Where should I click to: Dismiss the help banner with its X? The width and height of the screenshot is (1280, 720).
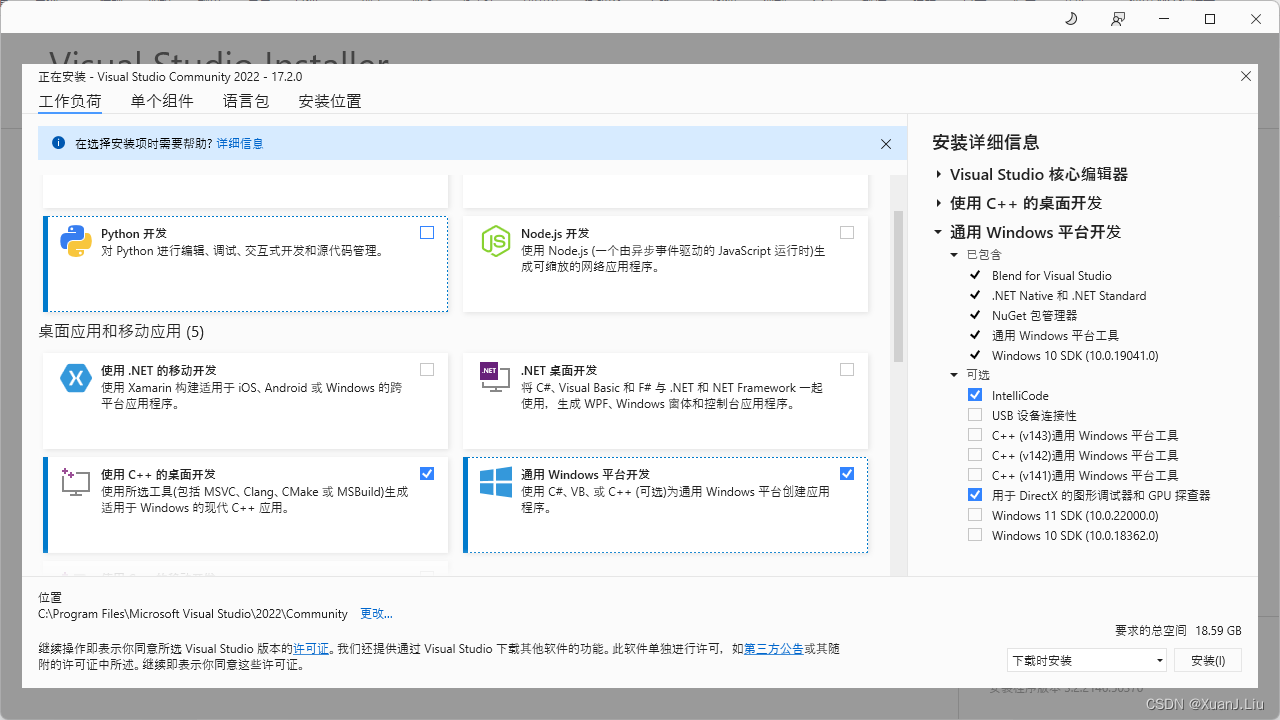(886, 143)
